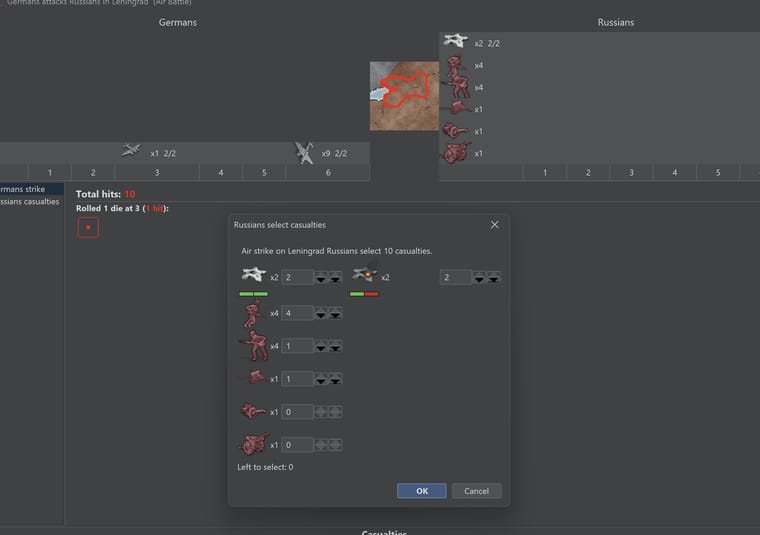This screenshot has height=535, width=760.
Task: Click the artillery count field showing 0
Action: click(297, 412)
